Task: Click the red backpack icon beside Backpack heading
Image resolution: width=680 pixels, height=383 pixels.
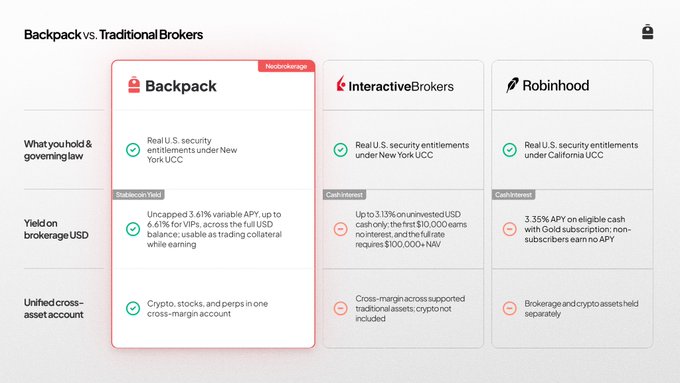Action: point(134,85)
